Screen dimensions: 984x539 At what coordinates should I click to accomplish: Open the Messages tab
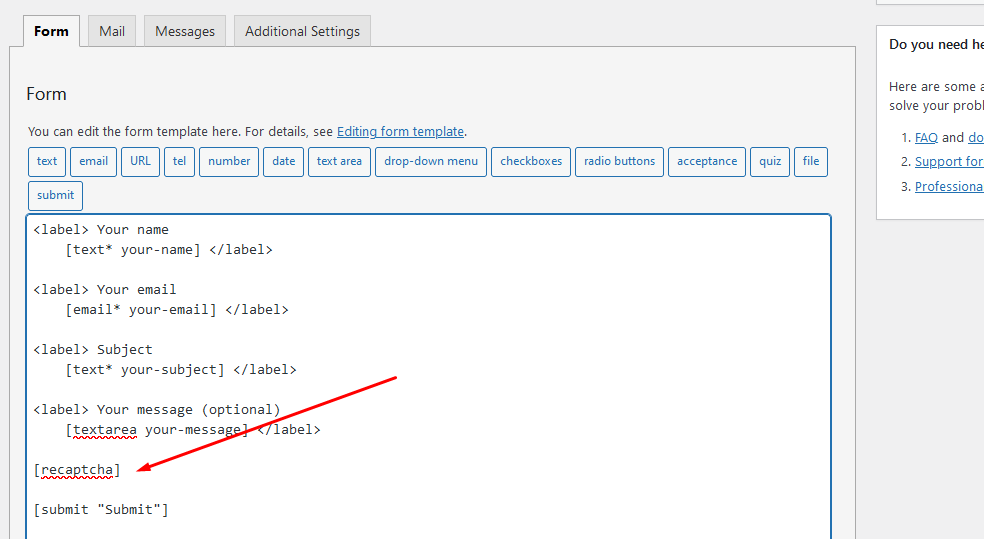point(184,31)
